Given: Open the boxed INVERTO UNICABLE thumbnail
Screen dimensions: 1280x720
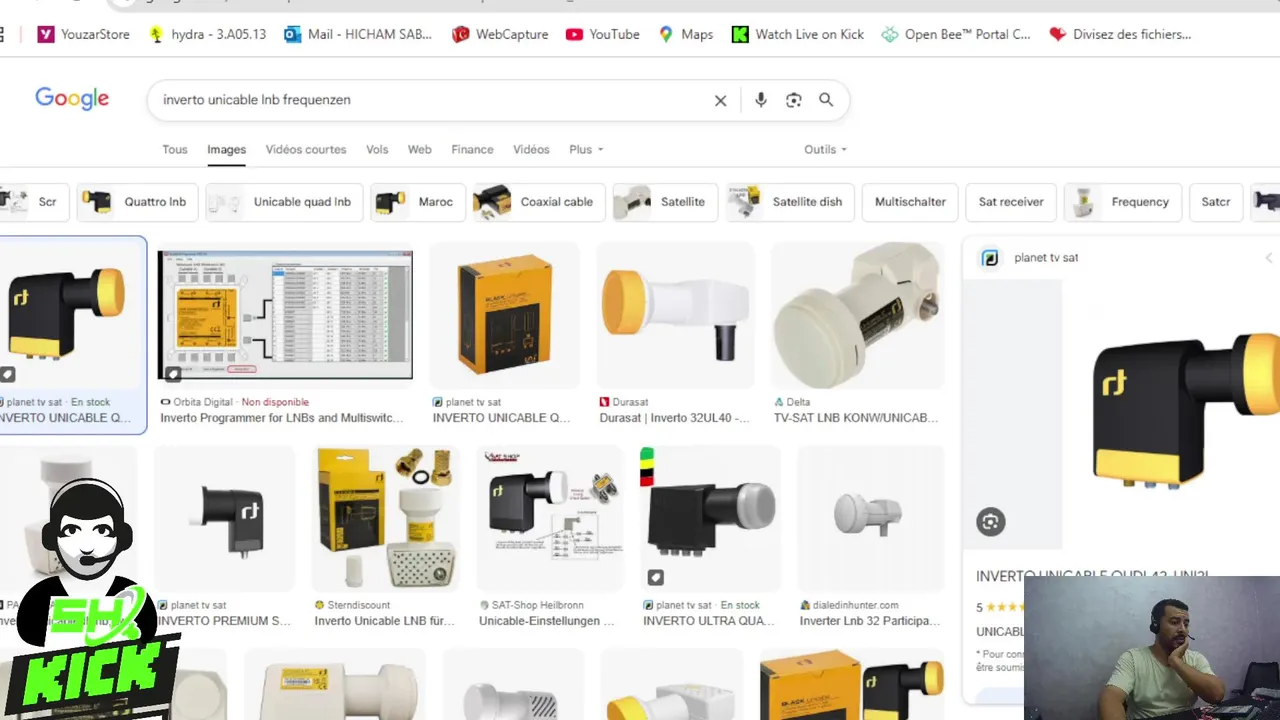Looking at the screenshot, I should (x=505, y=315).
